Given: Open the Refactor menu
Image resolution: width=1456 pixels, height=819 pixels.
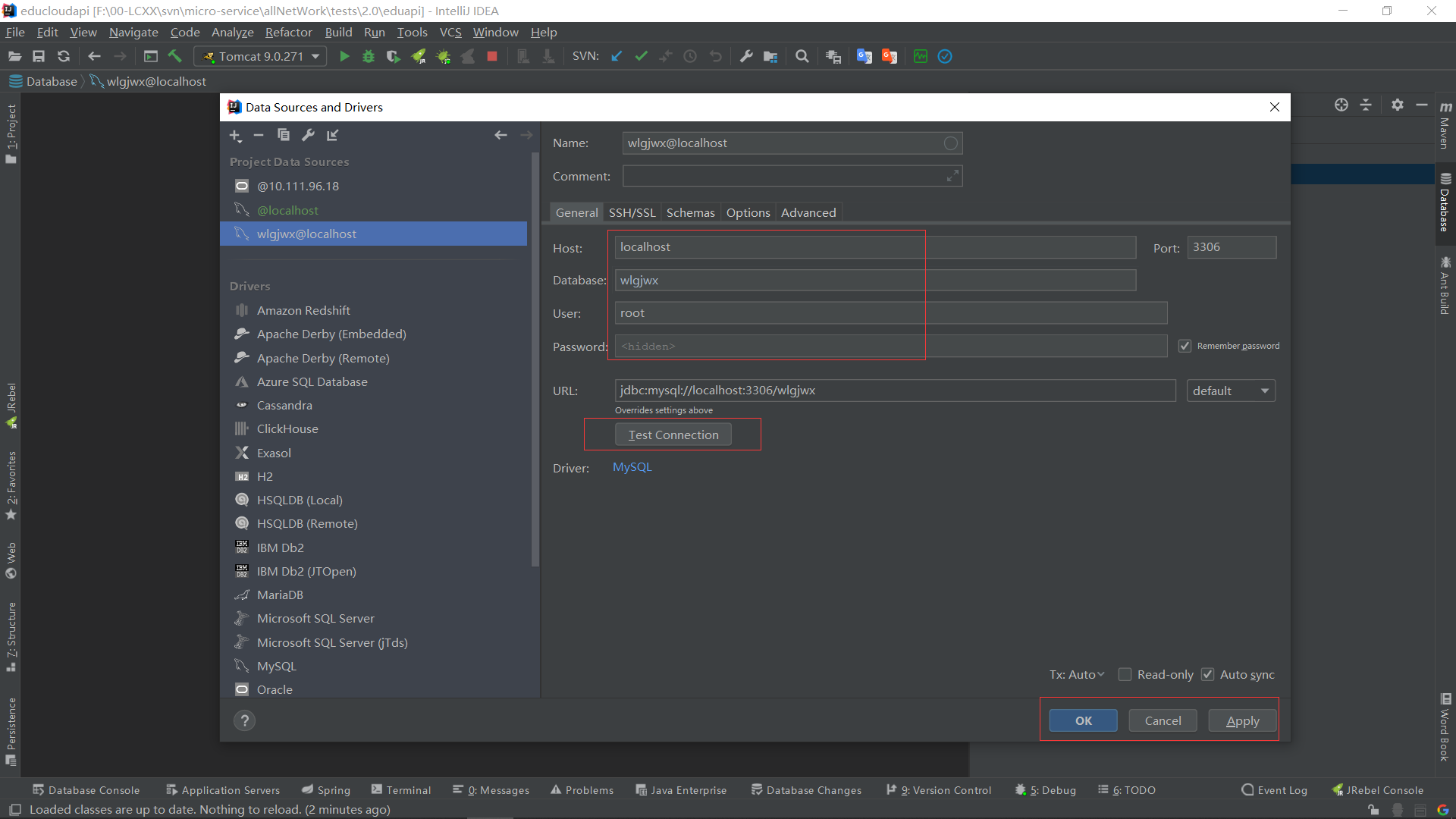Looking at the screenshot, I should (x=288, y=32).
